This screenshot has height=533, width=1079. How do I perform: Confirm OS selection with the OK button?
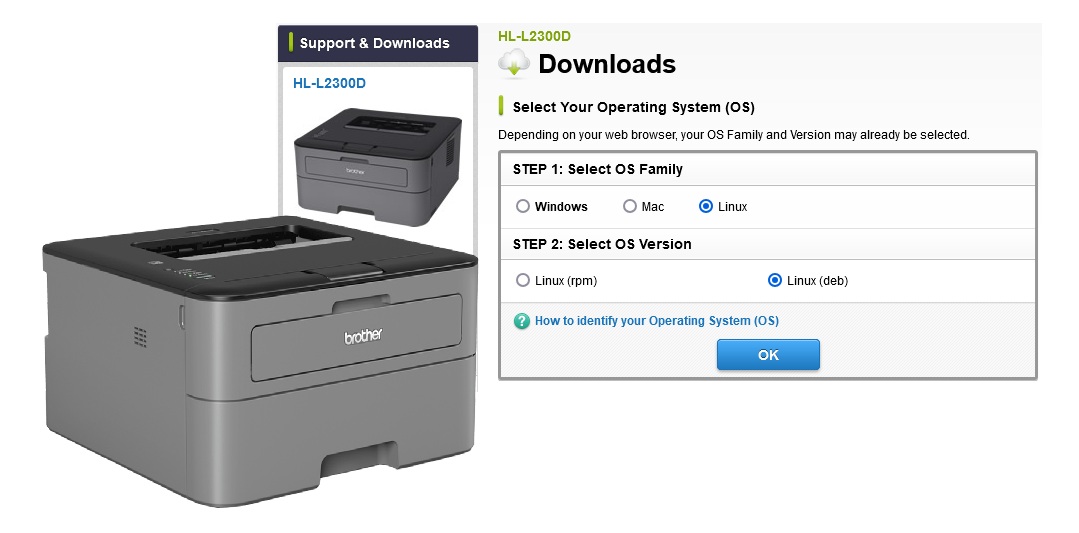pyautogui.click(x=768, y=355)
